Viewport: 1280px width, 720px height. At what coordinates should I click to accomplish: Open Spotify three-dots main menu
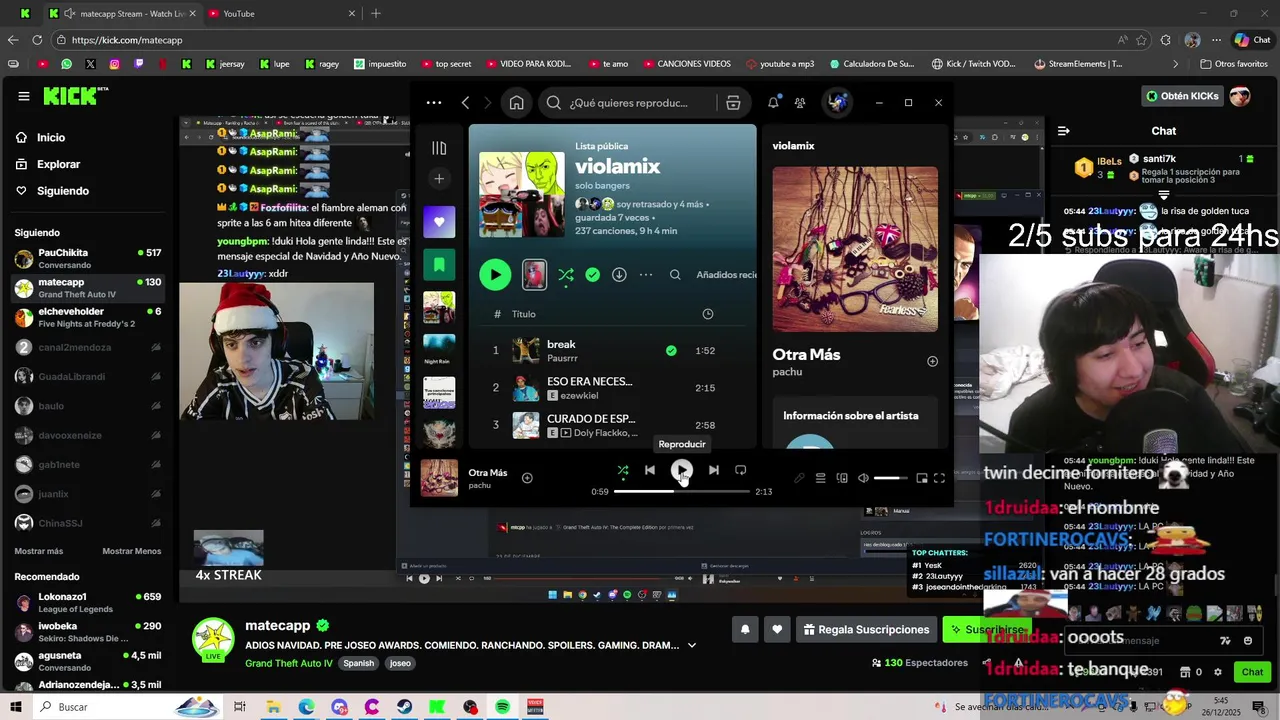click(x=433, y=102)
